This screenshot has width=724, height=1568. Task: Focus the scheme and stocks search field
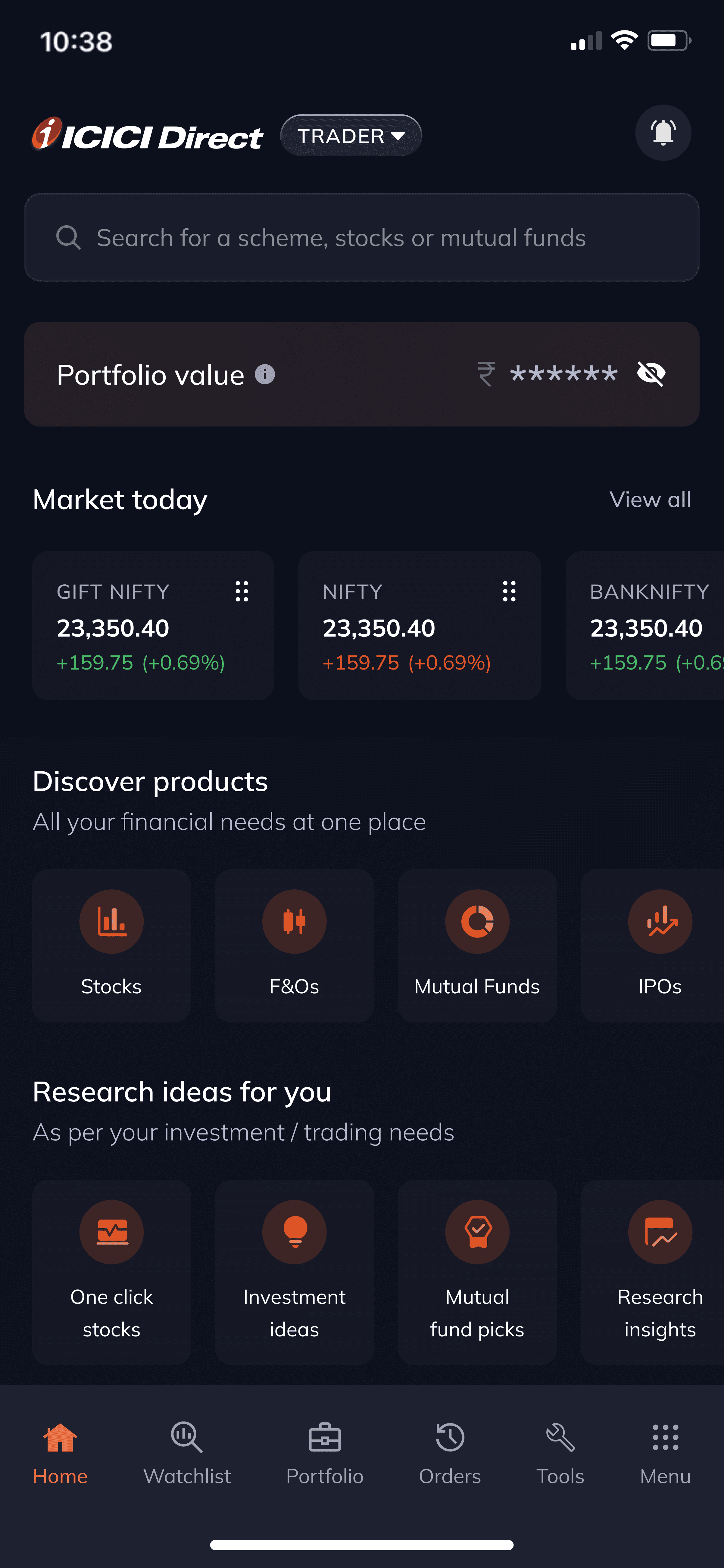point(361,238)
